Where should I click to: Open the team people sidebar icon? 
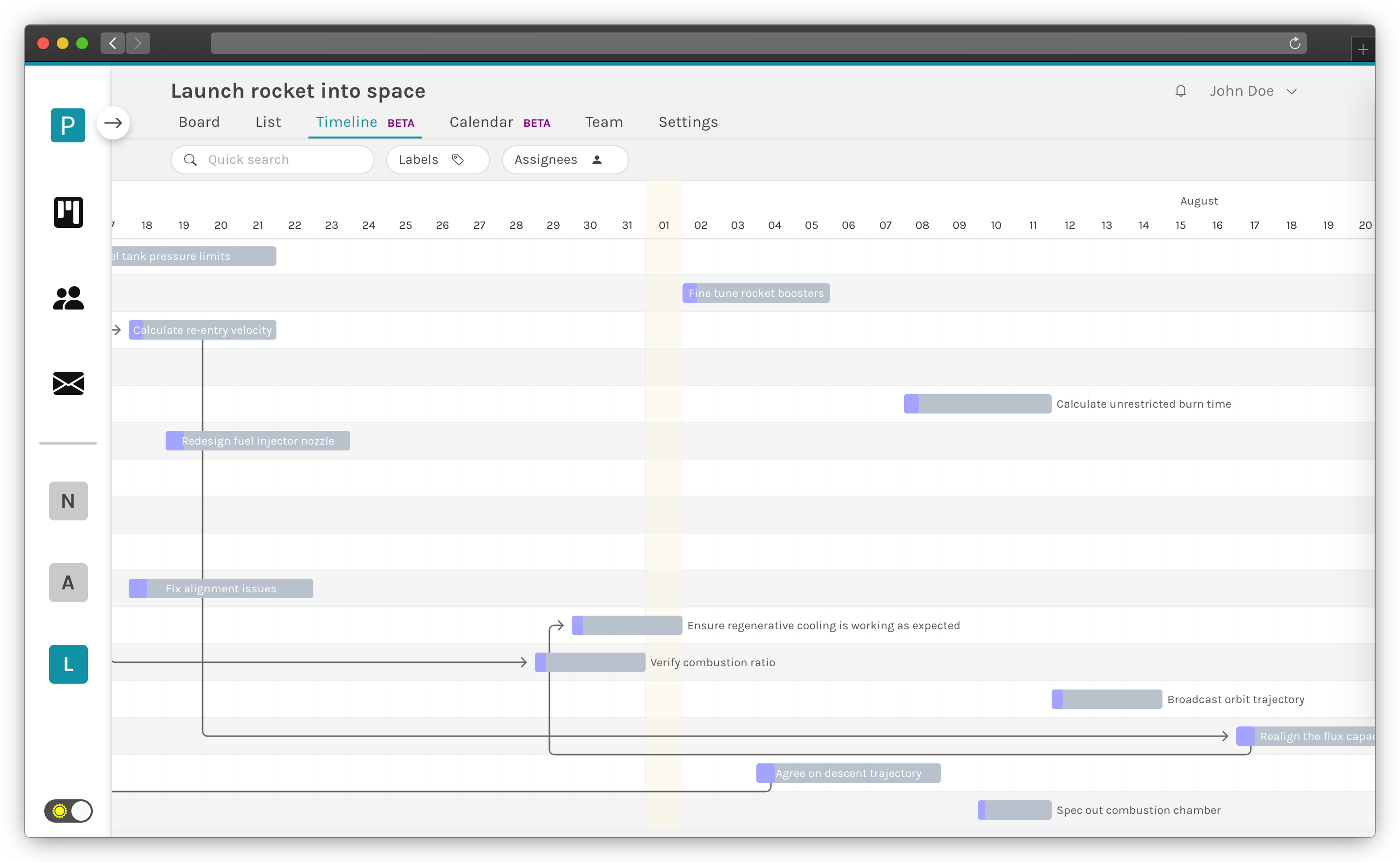pos(68,298)
